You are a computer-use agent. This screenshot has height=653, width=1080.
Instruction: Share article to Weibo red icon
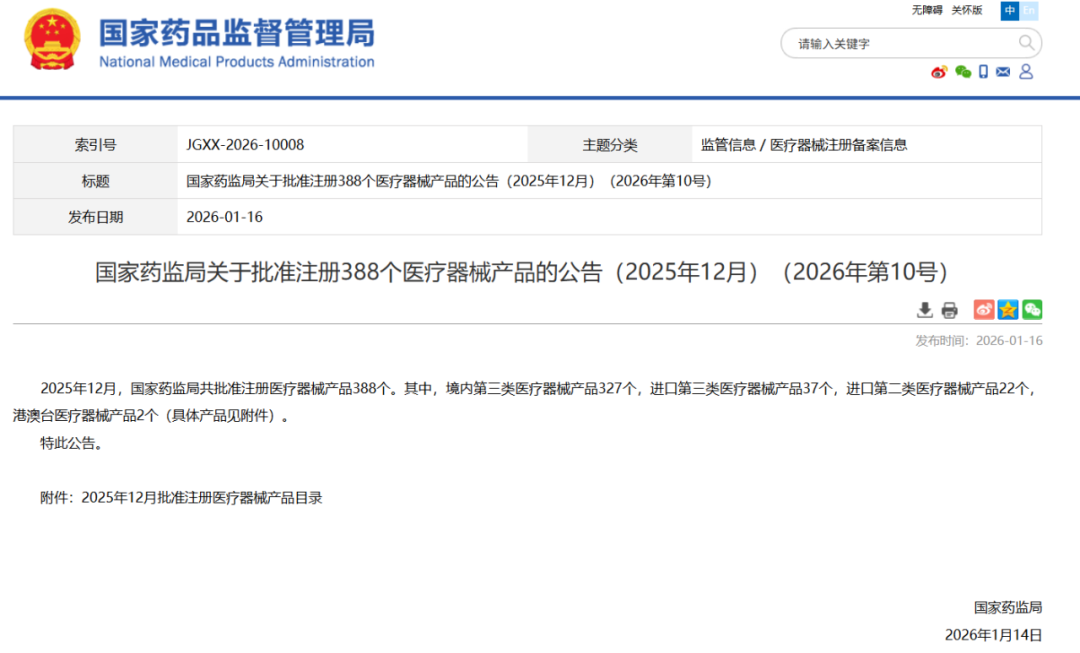click(x=983, y=310)
